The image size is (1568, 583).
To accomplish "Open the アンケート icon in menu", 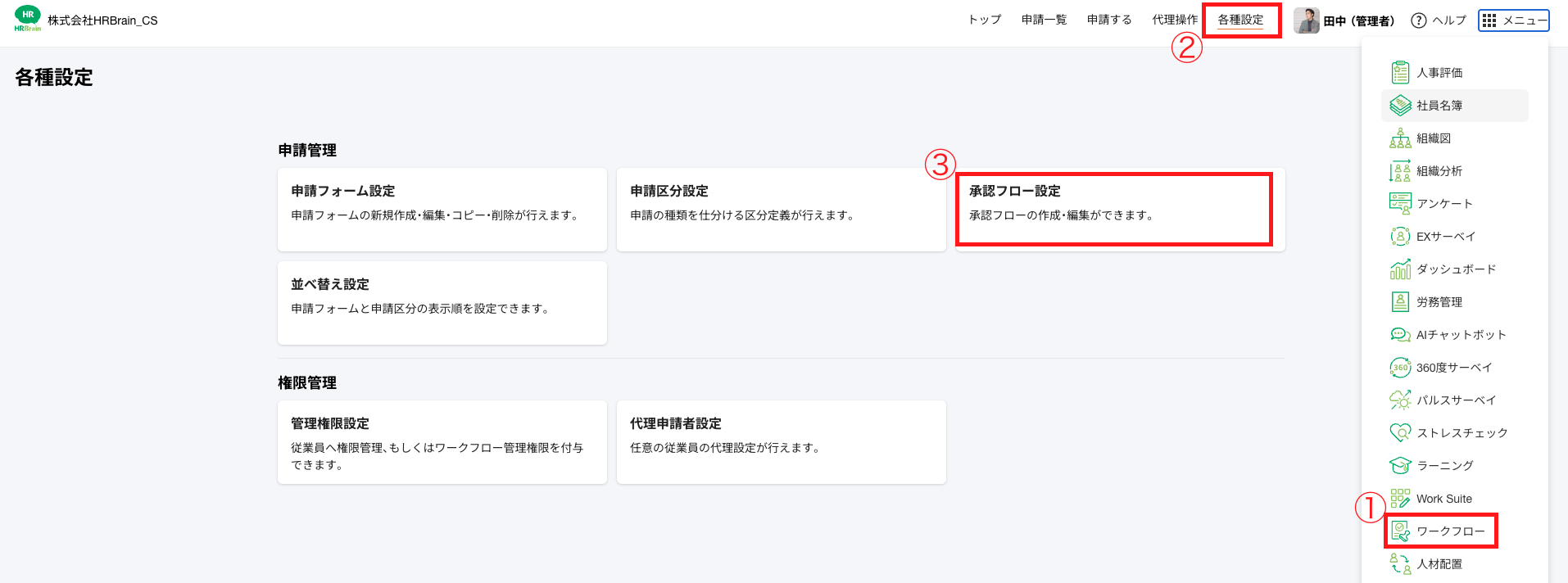I will click(1400, 204).
